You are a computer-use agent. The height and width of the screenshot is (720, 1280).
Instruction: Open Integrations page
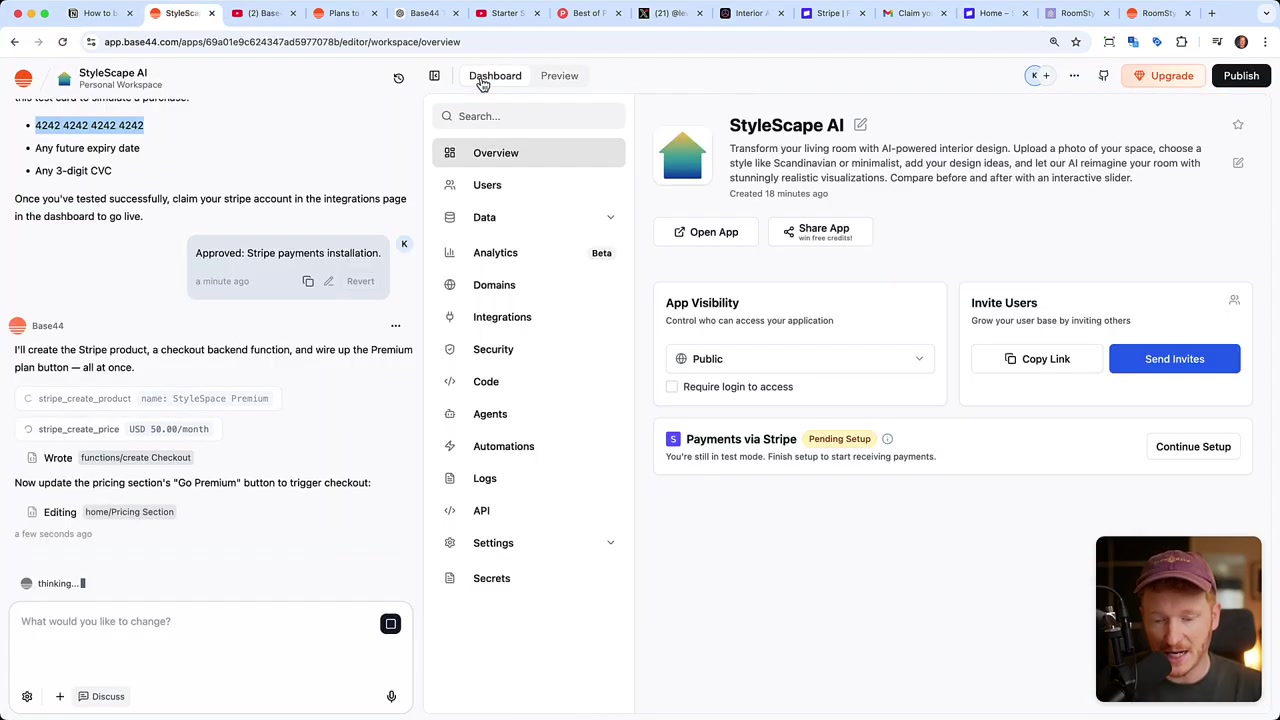point(529,317)
